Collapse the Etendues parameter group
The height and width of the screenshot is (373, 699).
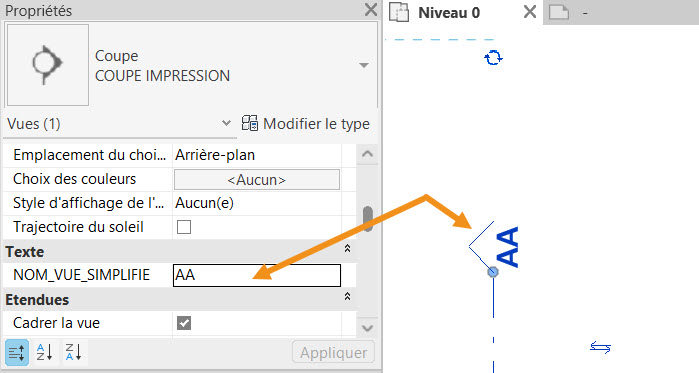[x=347, y=296]
